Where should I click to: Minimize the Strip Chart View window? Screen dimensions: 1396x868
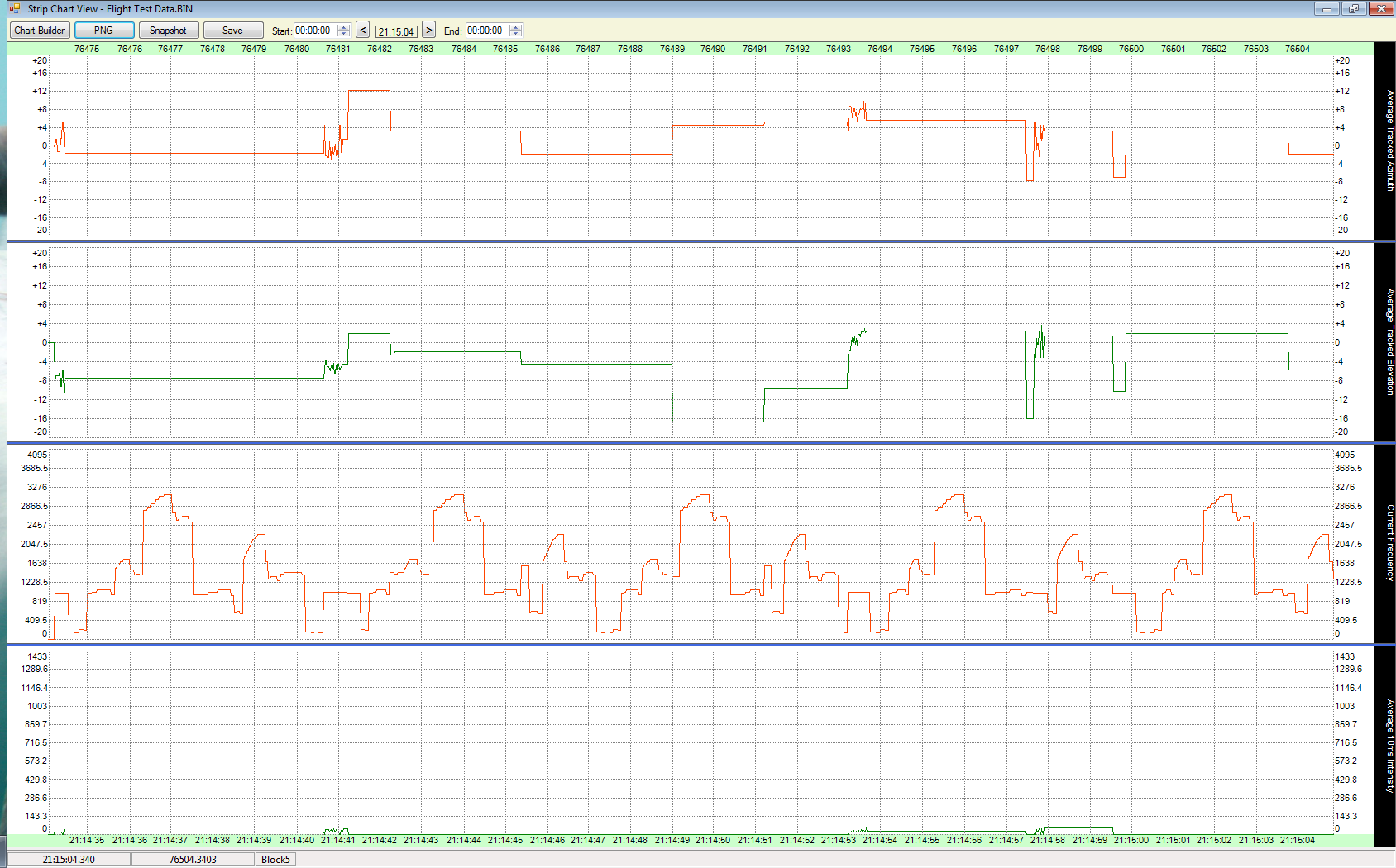1327,8
